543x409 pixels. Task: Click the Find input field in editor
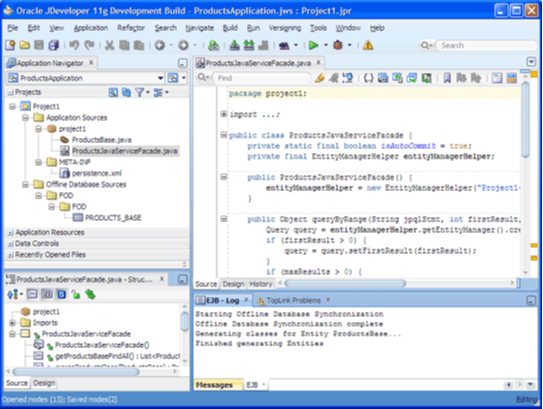(262, 78)
